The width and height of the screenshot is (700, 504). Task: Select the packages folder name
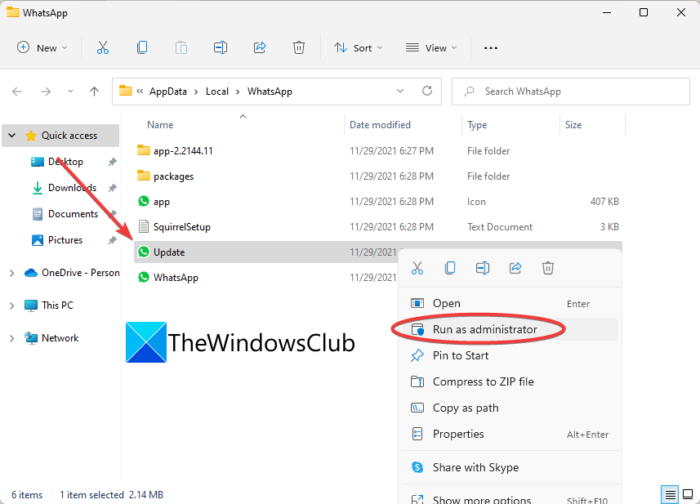pos(173,176)
